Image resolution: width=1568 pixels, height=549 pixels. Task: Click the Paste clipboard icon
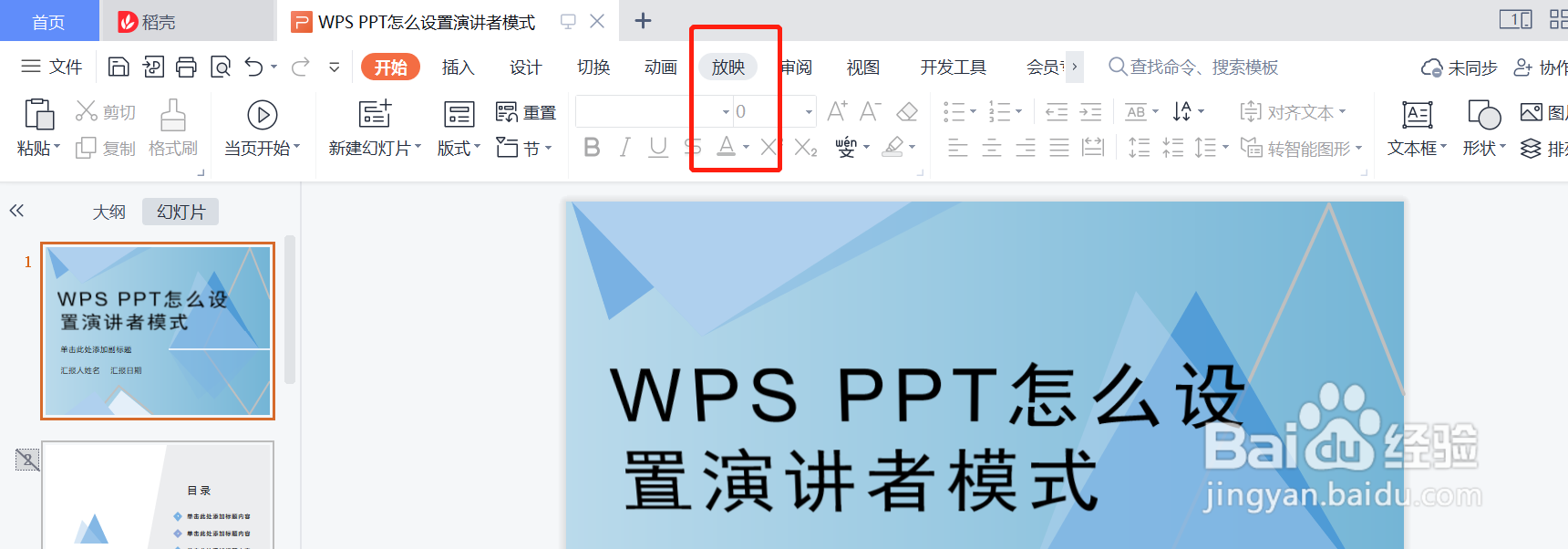[38, 115]
